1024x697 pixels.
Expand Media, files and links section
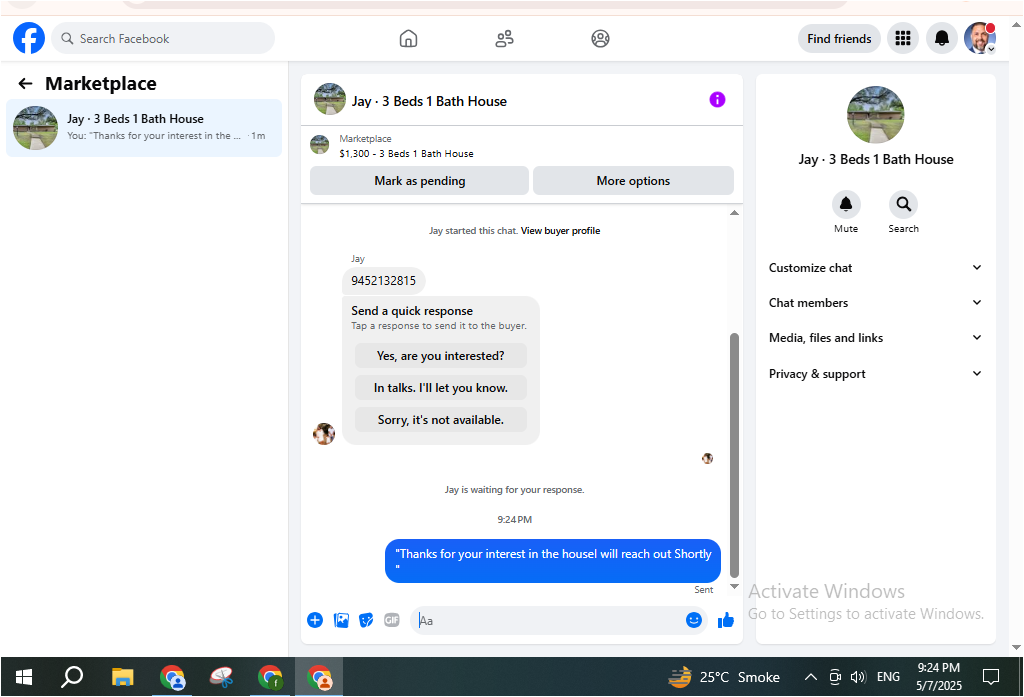pyautogui.click(x=875, y=338)
